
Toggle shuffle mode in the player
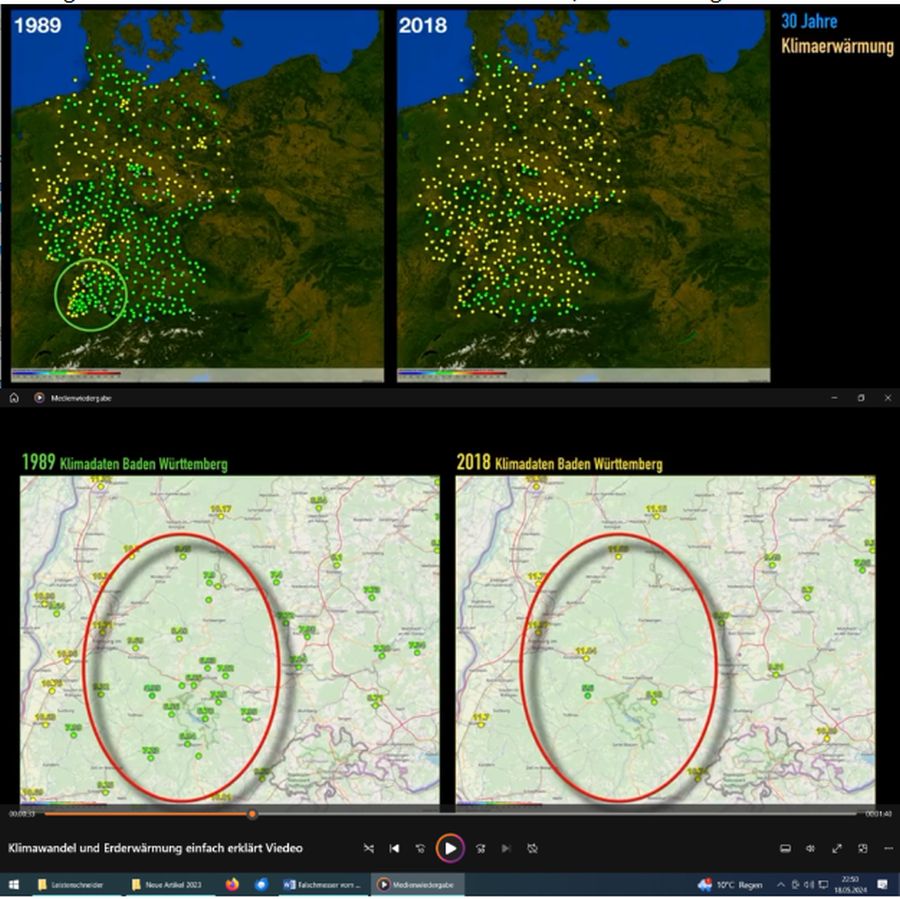[368, 848]
